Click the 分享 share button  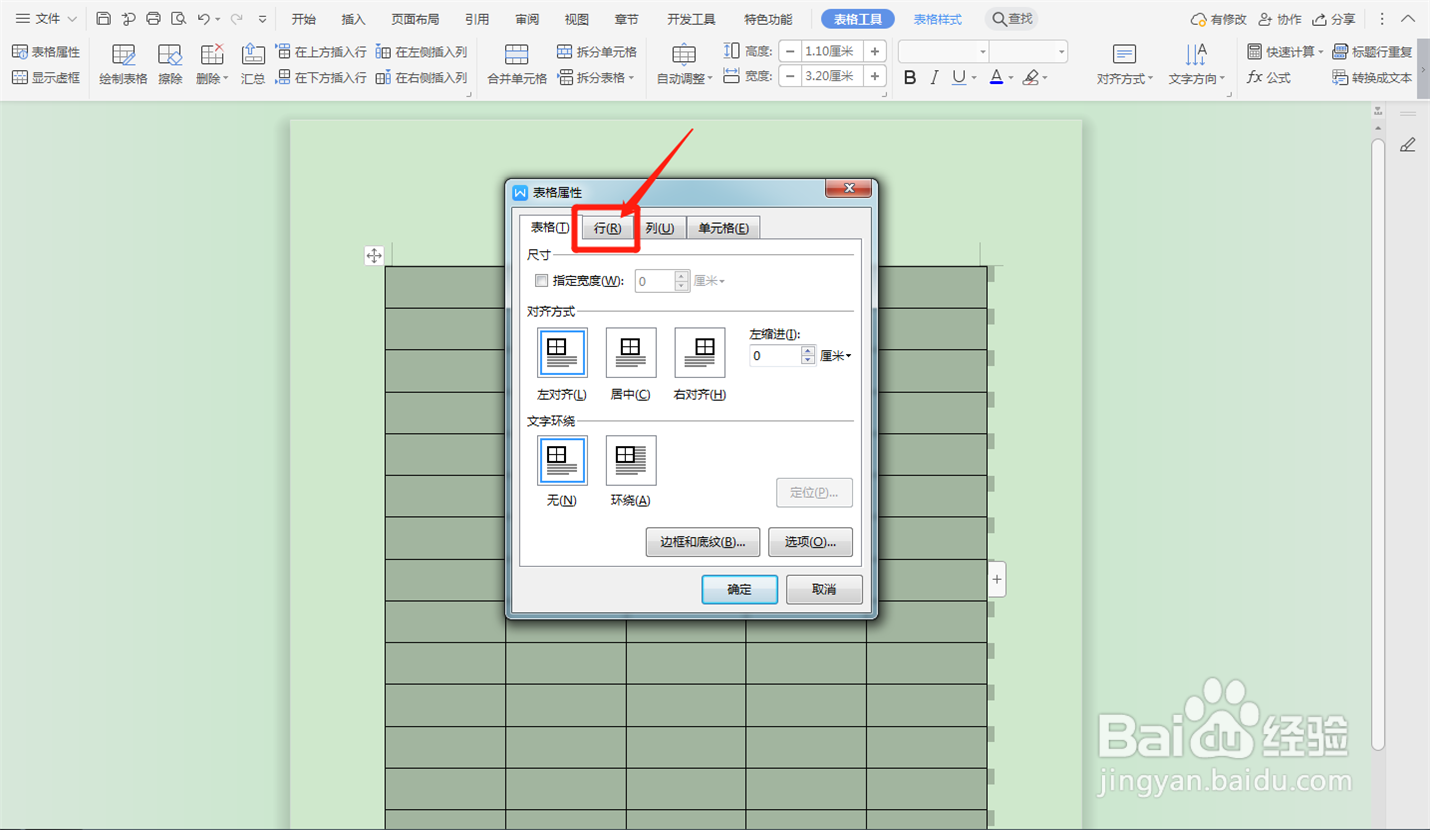click(1334, 19)
